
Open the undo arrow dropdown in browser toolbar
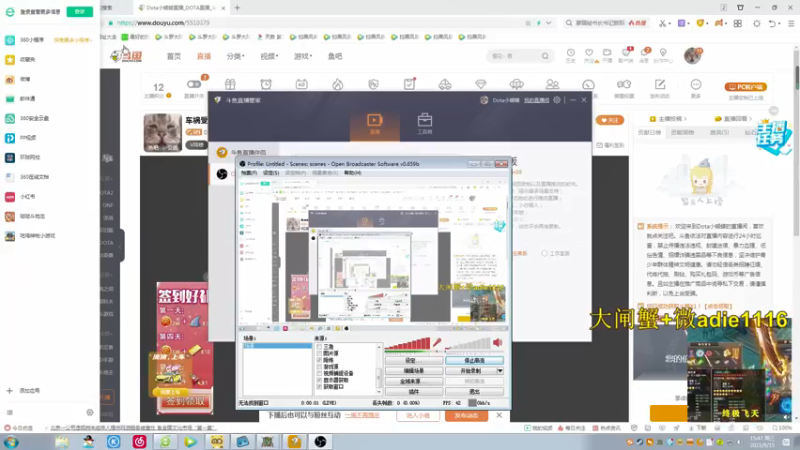[780, 23]
